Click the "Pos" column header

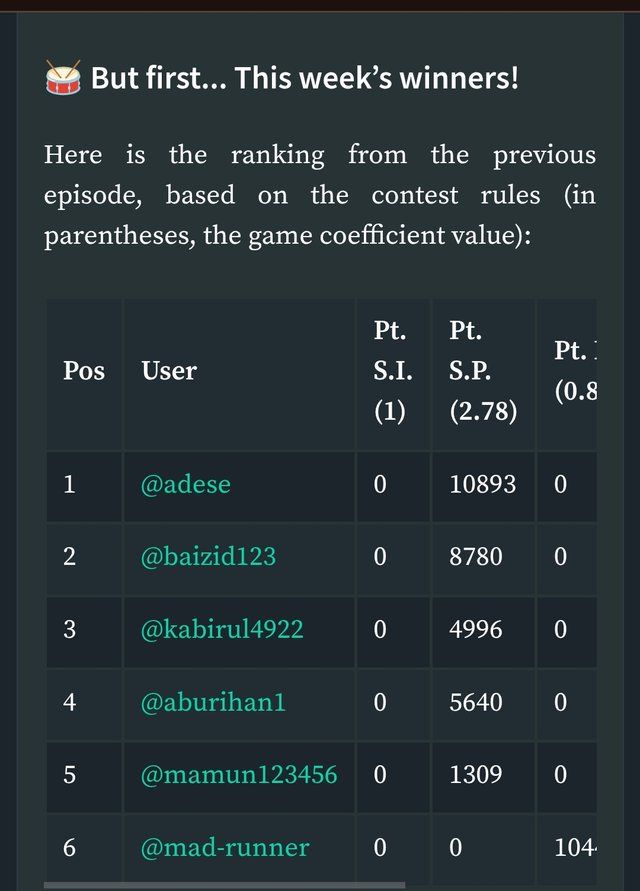coord(84,371)
